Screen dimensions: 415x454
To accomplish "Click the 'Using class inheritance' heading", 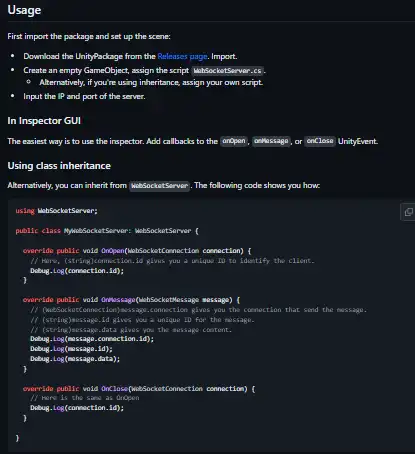I will click(59, 166).
